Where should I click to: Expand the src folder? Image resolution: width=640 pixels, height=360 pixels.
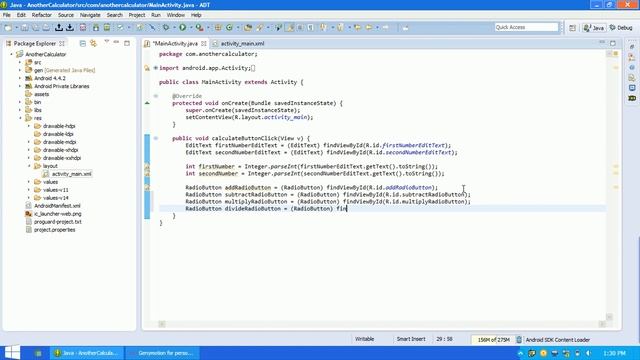(x=20, y=62)
